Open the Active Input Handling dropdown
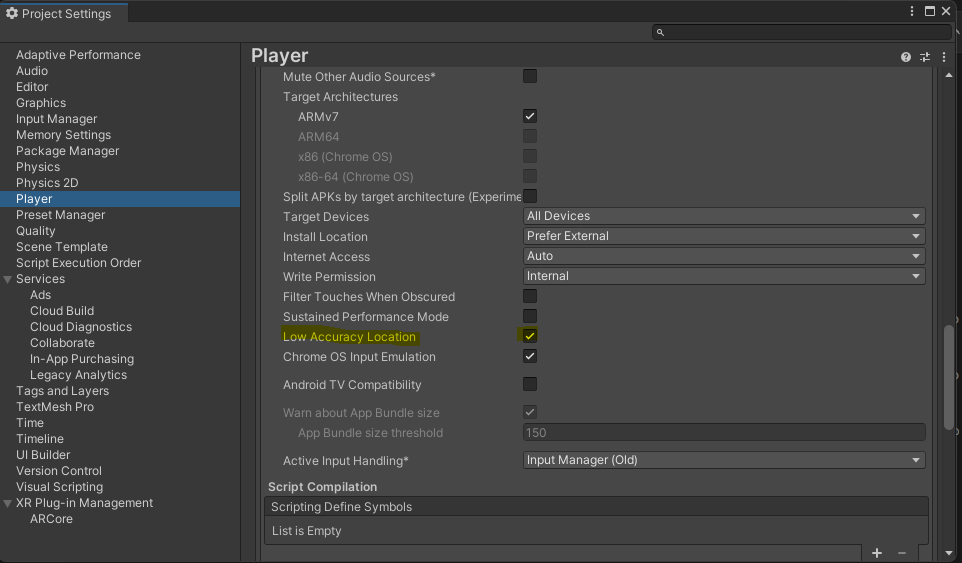This screenshot has height=563, width=962. click(x=724, y=460)
